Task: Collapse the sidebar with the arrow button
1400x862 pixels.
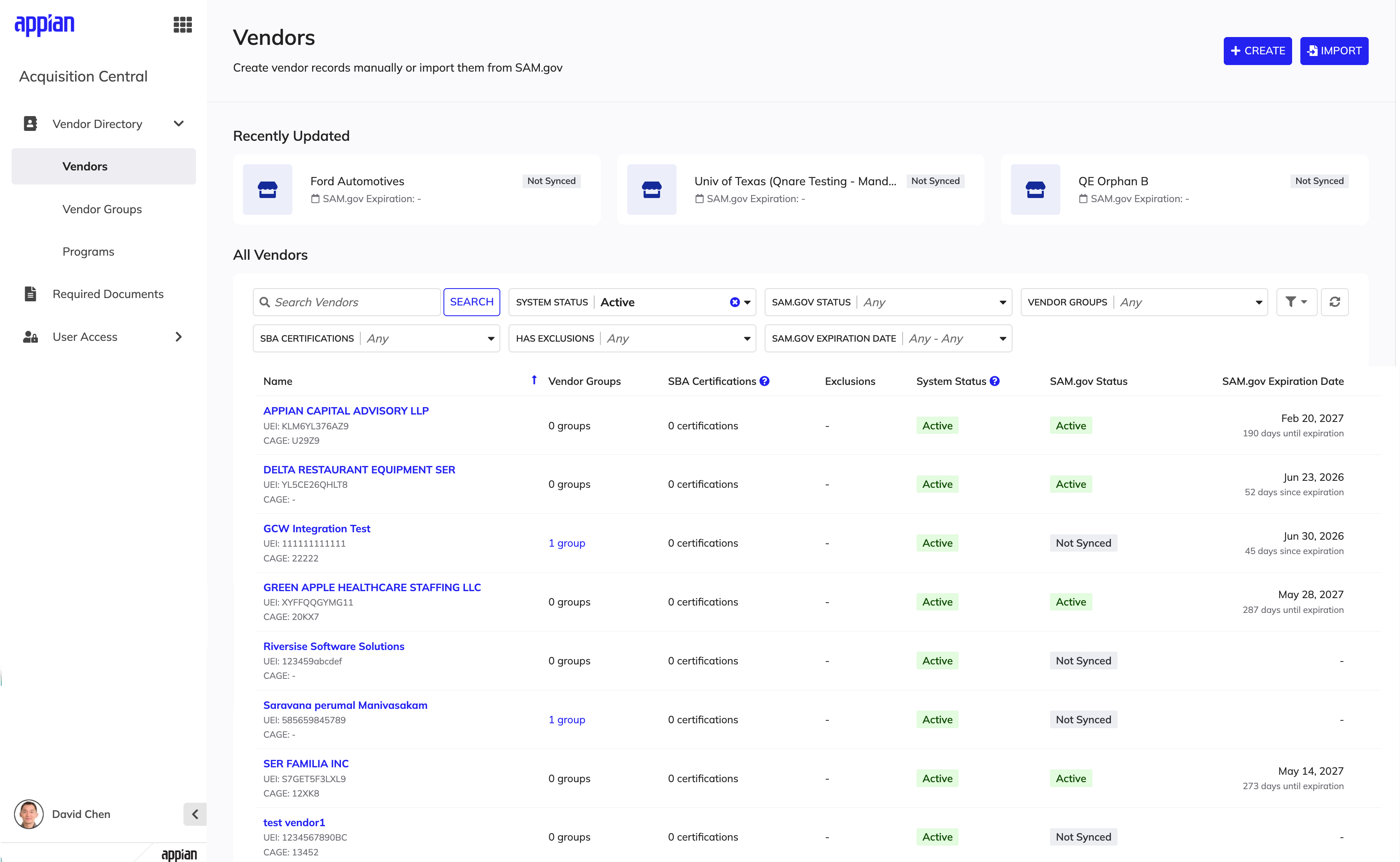Action: tap(195, 814)
